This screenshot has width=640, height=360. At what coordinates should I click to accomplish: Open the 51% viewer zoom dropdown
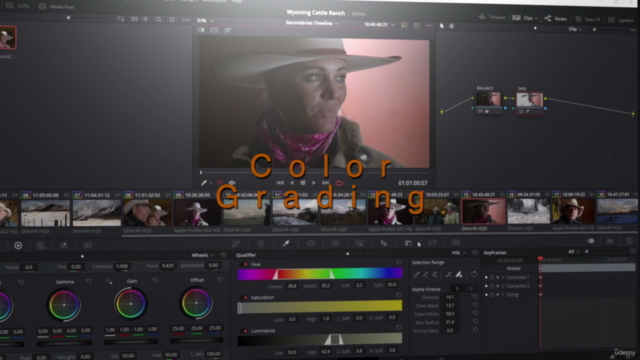click(x=205, y=20)
